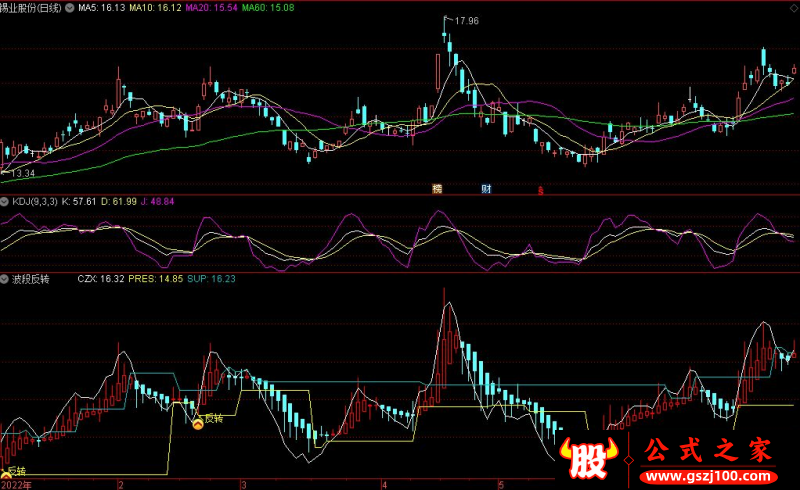
Task: Click the 反转 signal icon at bottom-left corner
Action: (x=5, y=477)
